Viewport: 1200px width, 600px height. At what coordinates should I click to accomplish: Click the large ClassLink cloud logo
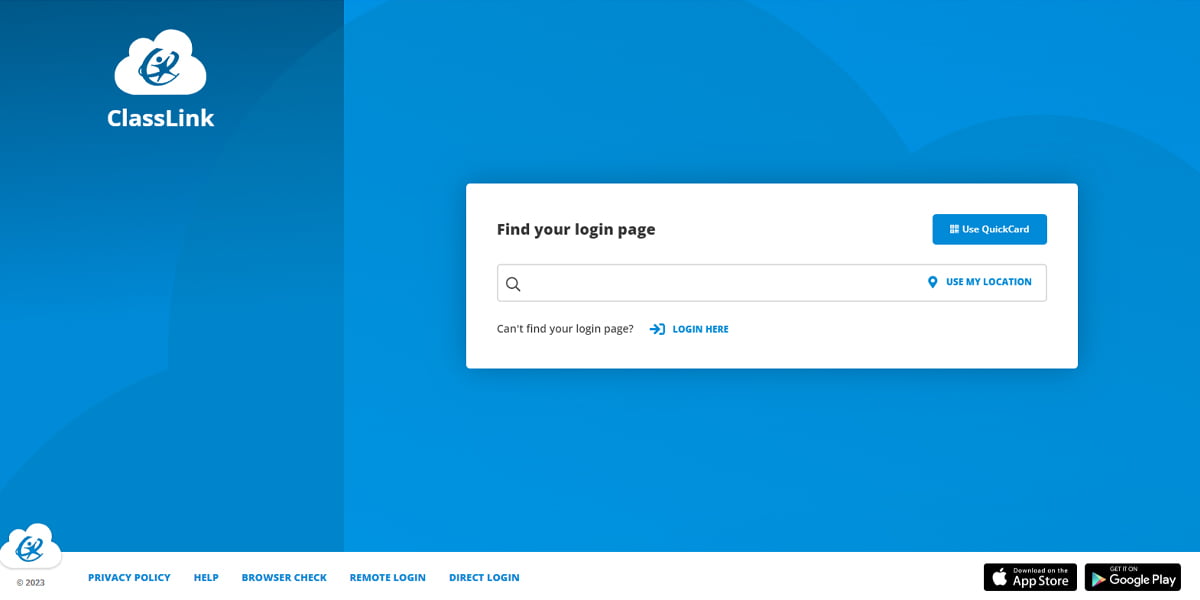(x=160, y=62)
